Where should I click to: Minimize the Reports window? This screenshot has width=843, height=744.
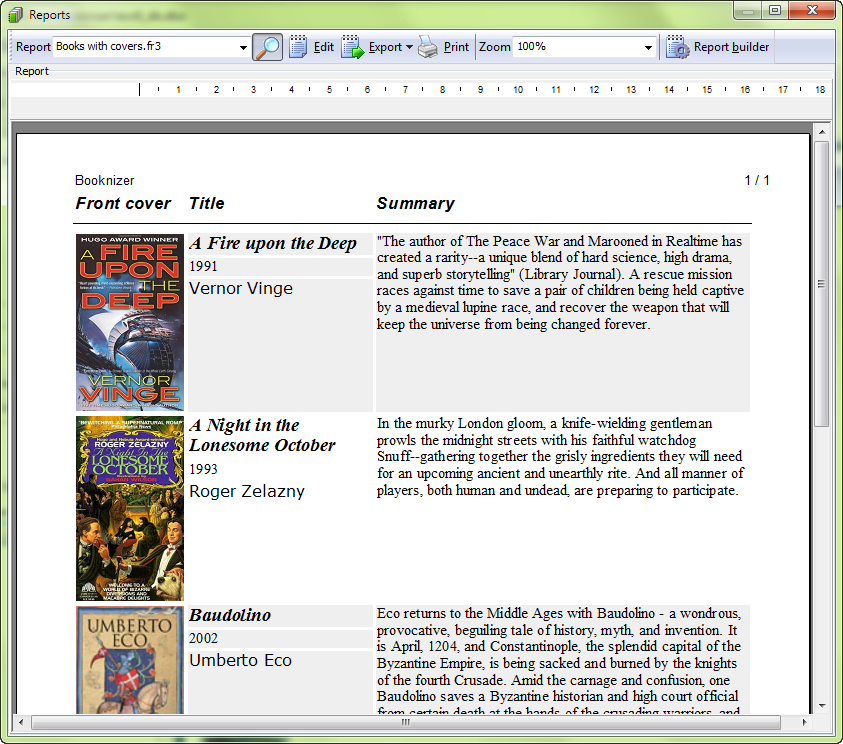tap(747, 10)
